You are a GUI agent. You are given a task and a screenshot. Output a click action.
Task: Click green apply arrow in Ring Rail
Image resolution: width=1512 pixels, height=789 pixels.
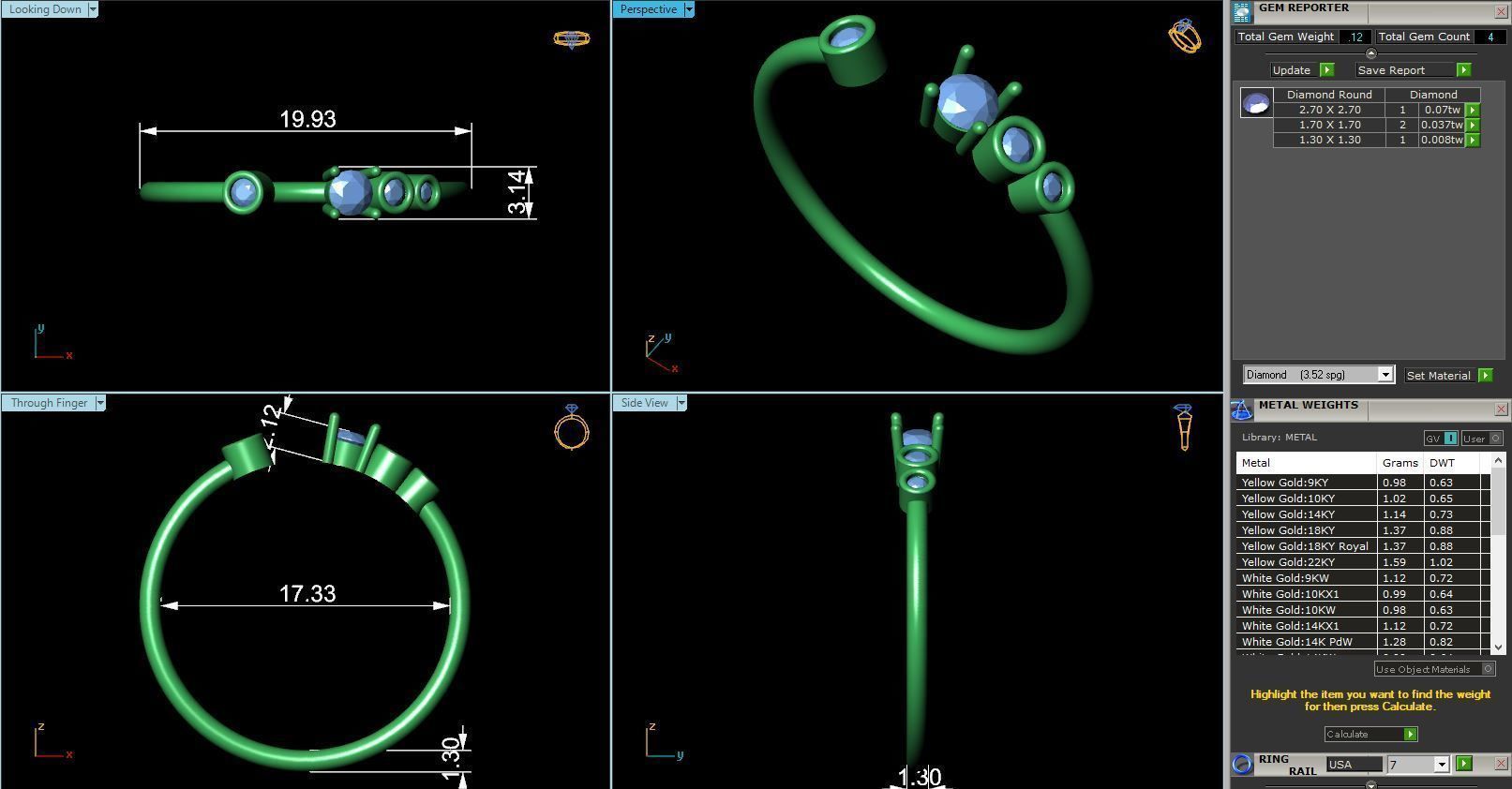[x=1464, y=764]
